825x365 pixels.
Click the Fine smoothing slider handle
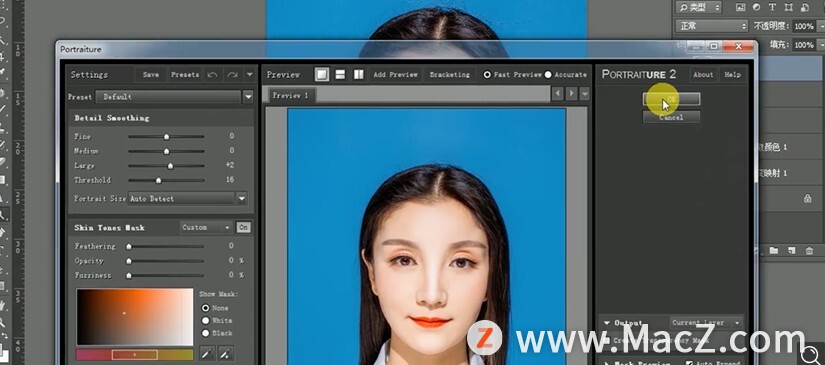pyautogui.click(x=166, y=137)
